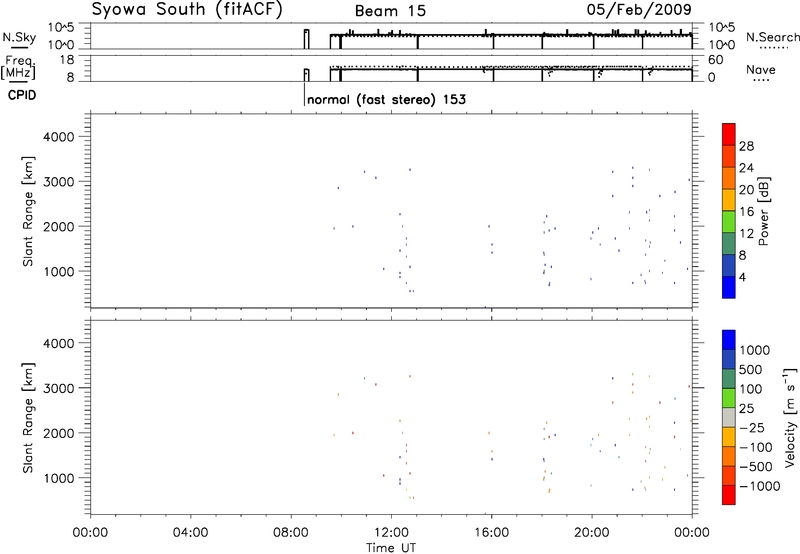Click the 'CPID' label

22,95
